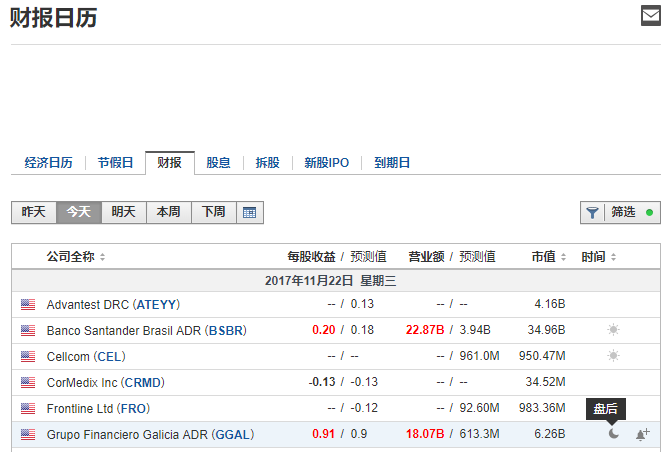This screenshot has width=664, height=452.
Task: Click the 营业额 column header
Action: point(426,257)
